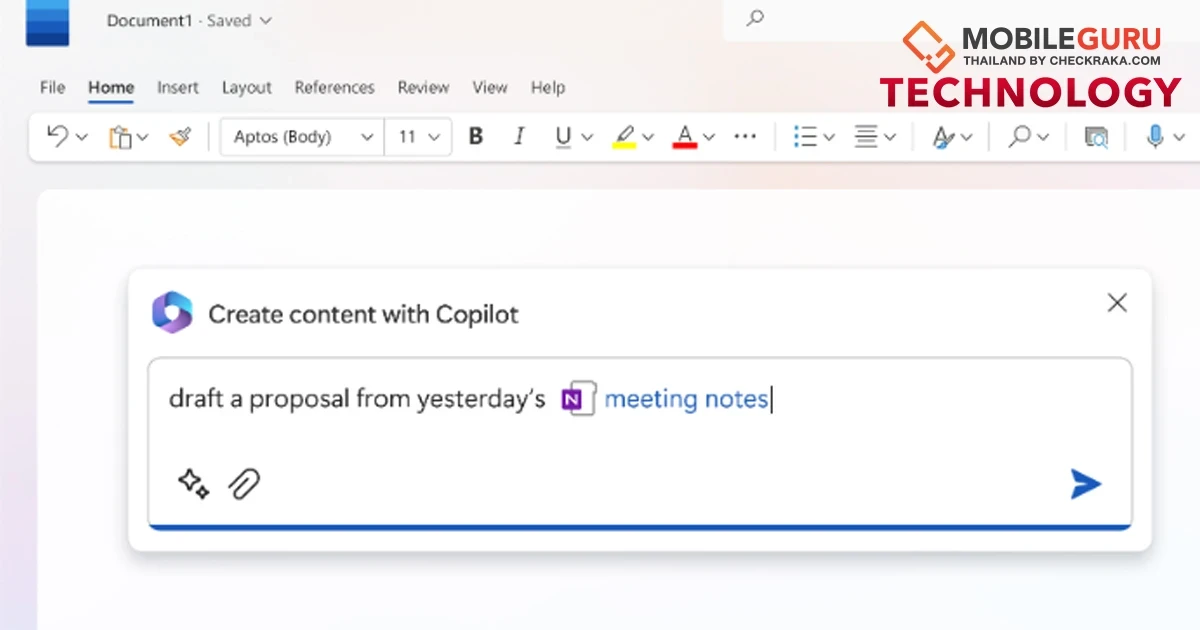Apply underline to selected text
1200x630 pixels.
click(563, 136)
